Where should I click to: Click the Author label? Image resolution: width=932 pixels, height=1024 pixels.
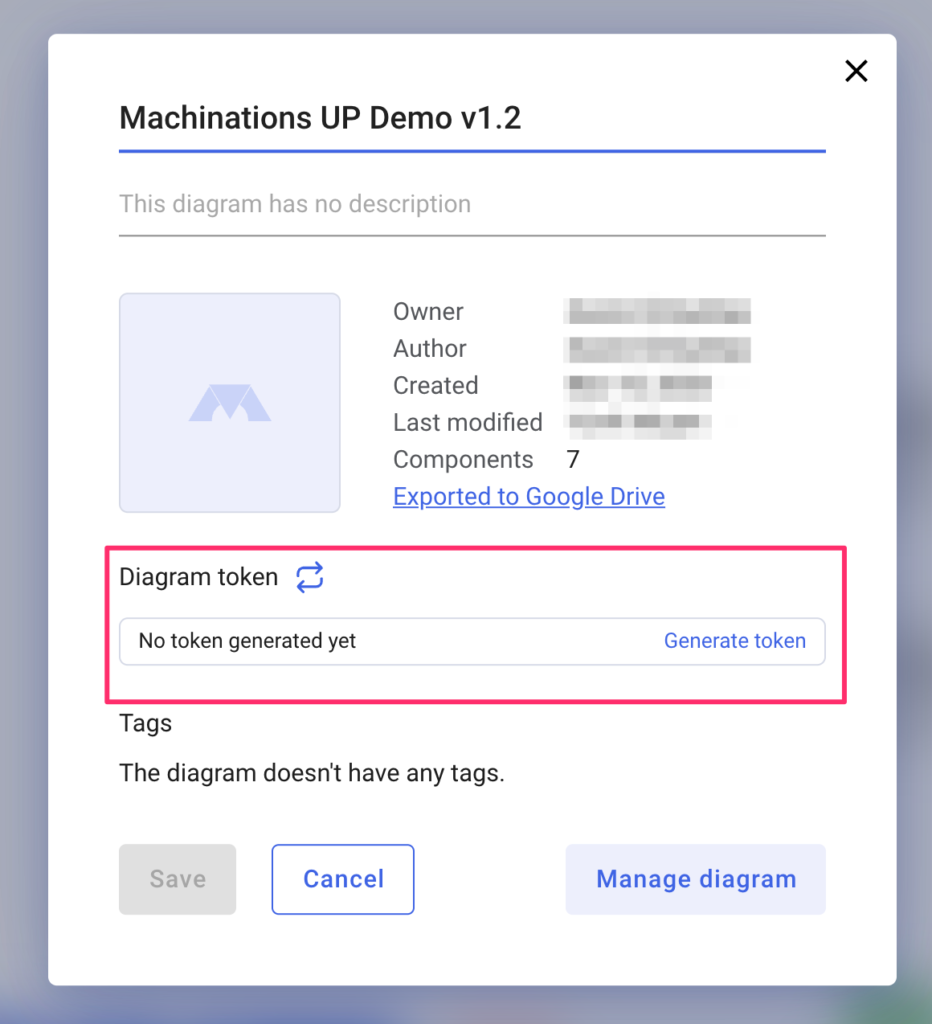pos(430,349)
